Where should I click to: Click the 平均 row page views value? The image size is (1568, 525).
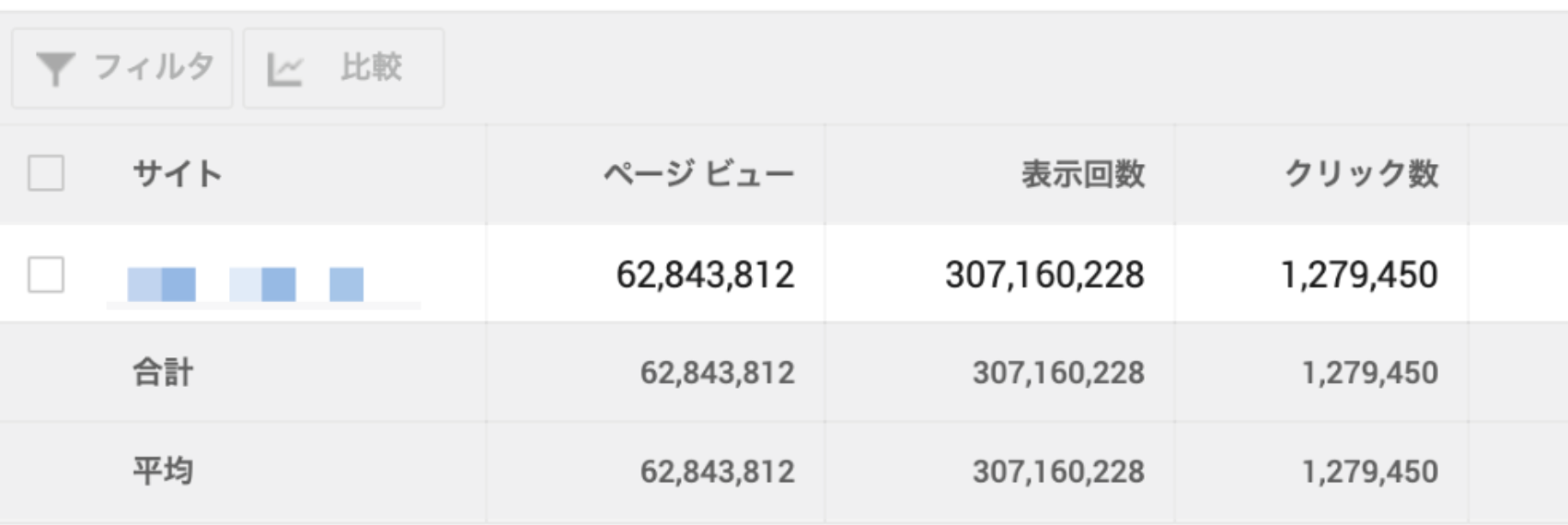click(x=717, y=472)
